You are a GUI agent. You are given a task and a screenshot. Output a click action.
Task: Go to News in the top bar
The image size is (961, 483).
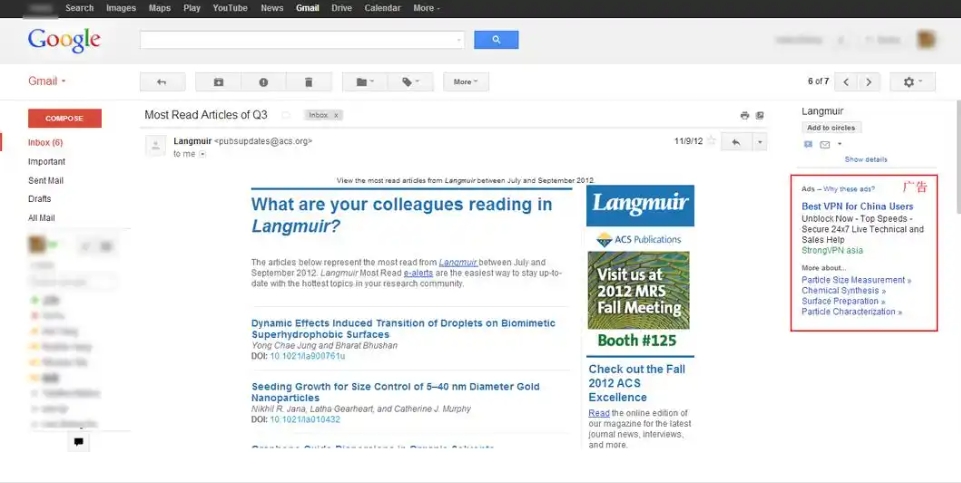click(x=272, y=8)
